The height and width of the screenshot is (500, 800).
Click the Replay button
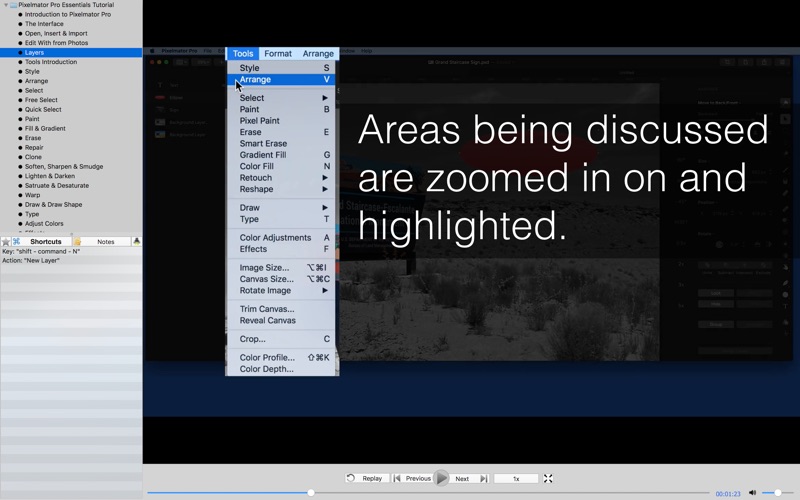(x=365, y=479)
